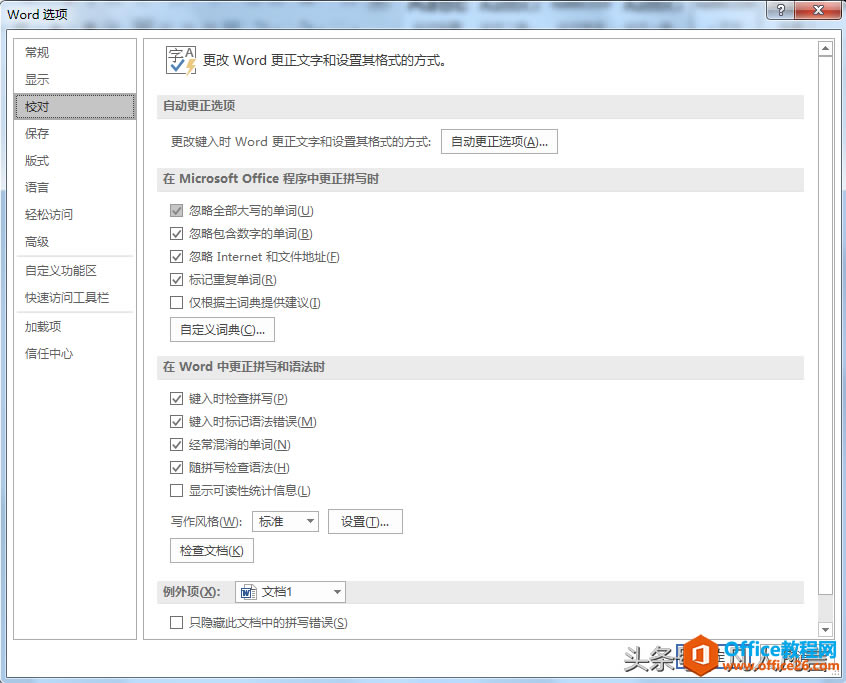The image size is (846, 683).
Task: Check 只隐藏此文档中的拼写错误 box
Action: (176, 623)
